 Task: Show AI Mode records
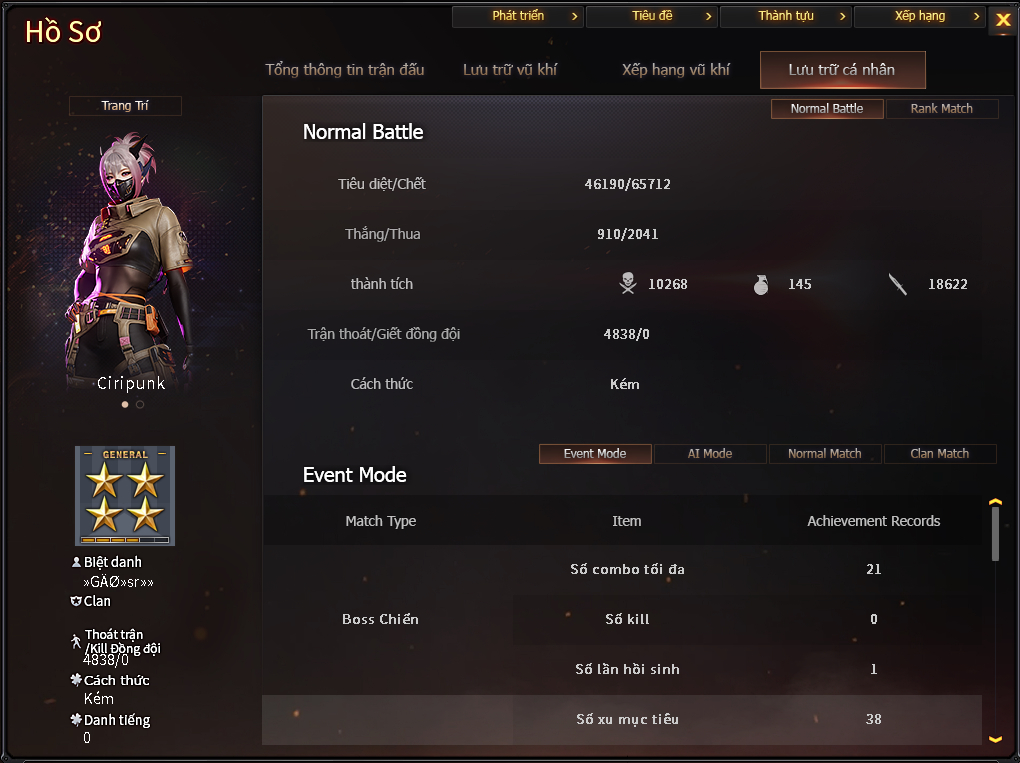click(710, 453)
